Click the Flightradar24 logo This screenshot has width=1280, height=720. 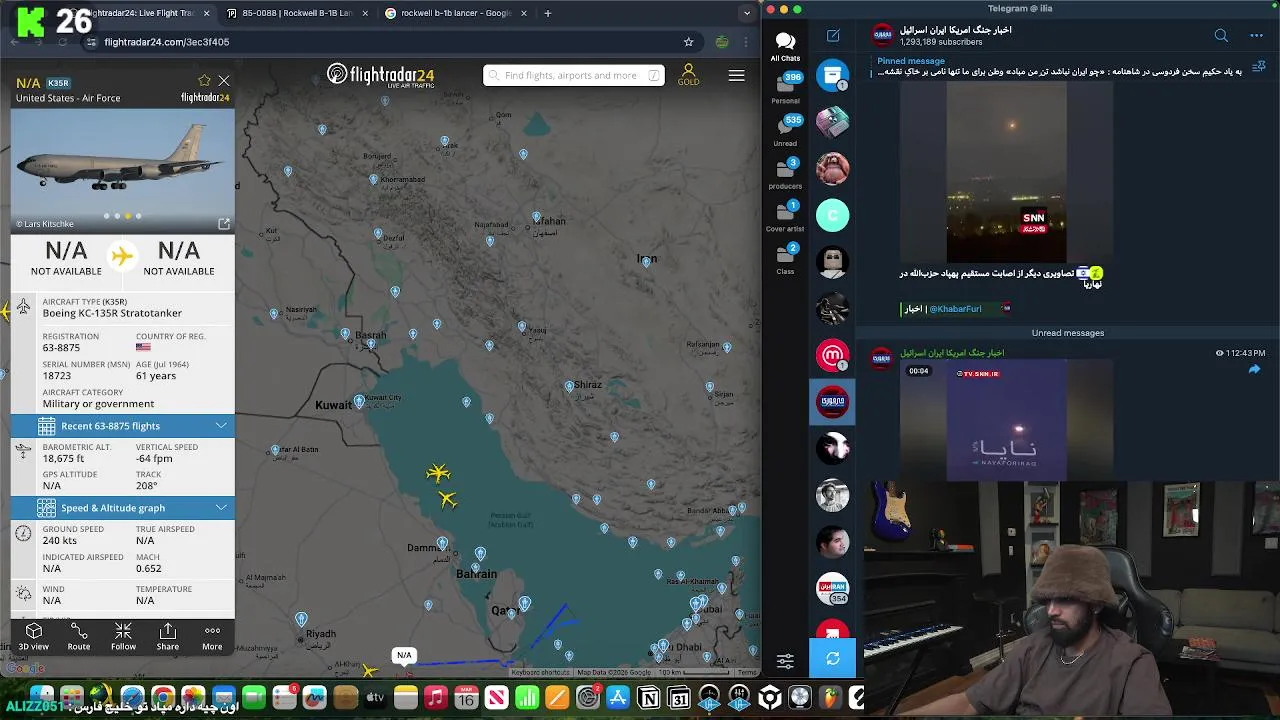click(x=381, y=75)
